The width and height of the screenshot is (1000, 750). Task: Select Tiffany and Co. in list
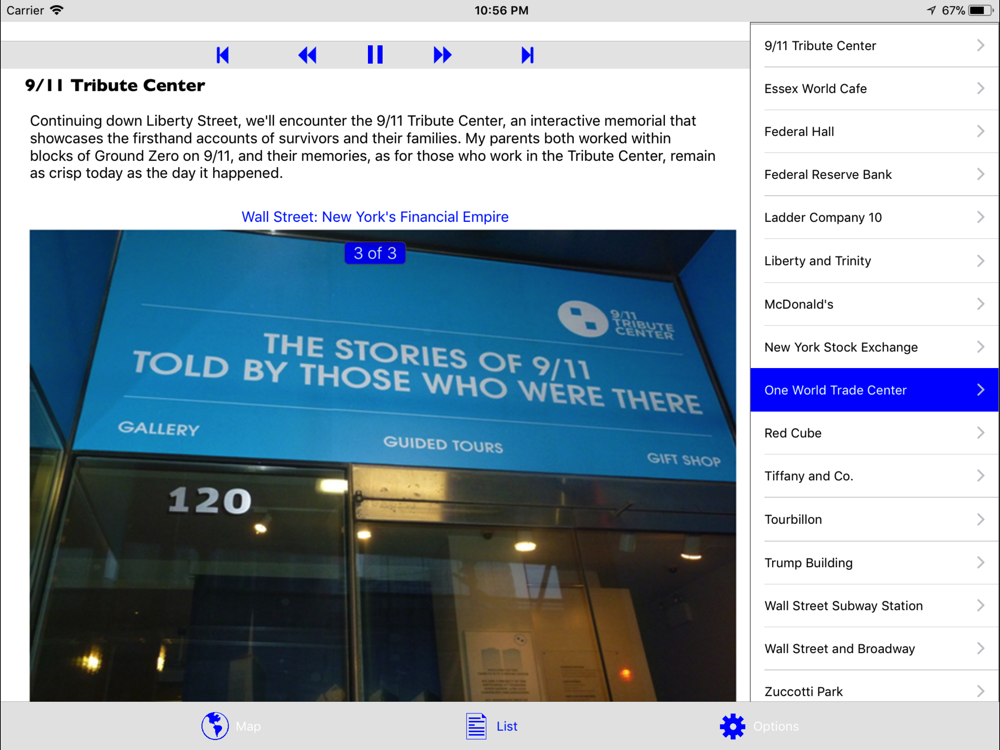pos(875,476)
